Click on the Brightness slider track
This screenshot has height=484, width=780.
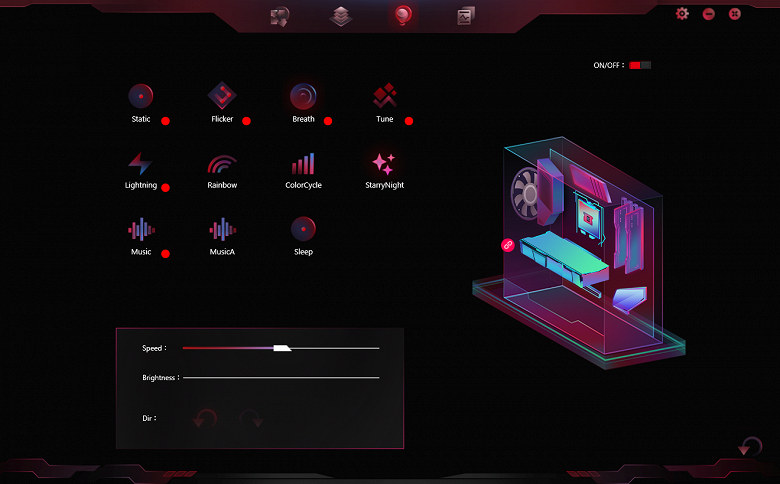[281, 378]
